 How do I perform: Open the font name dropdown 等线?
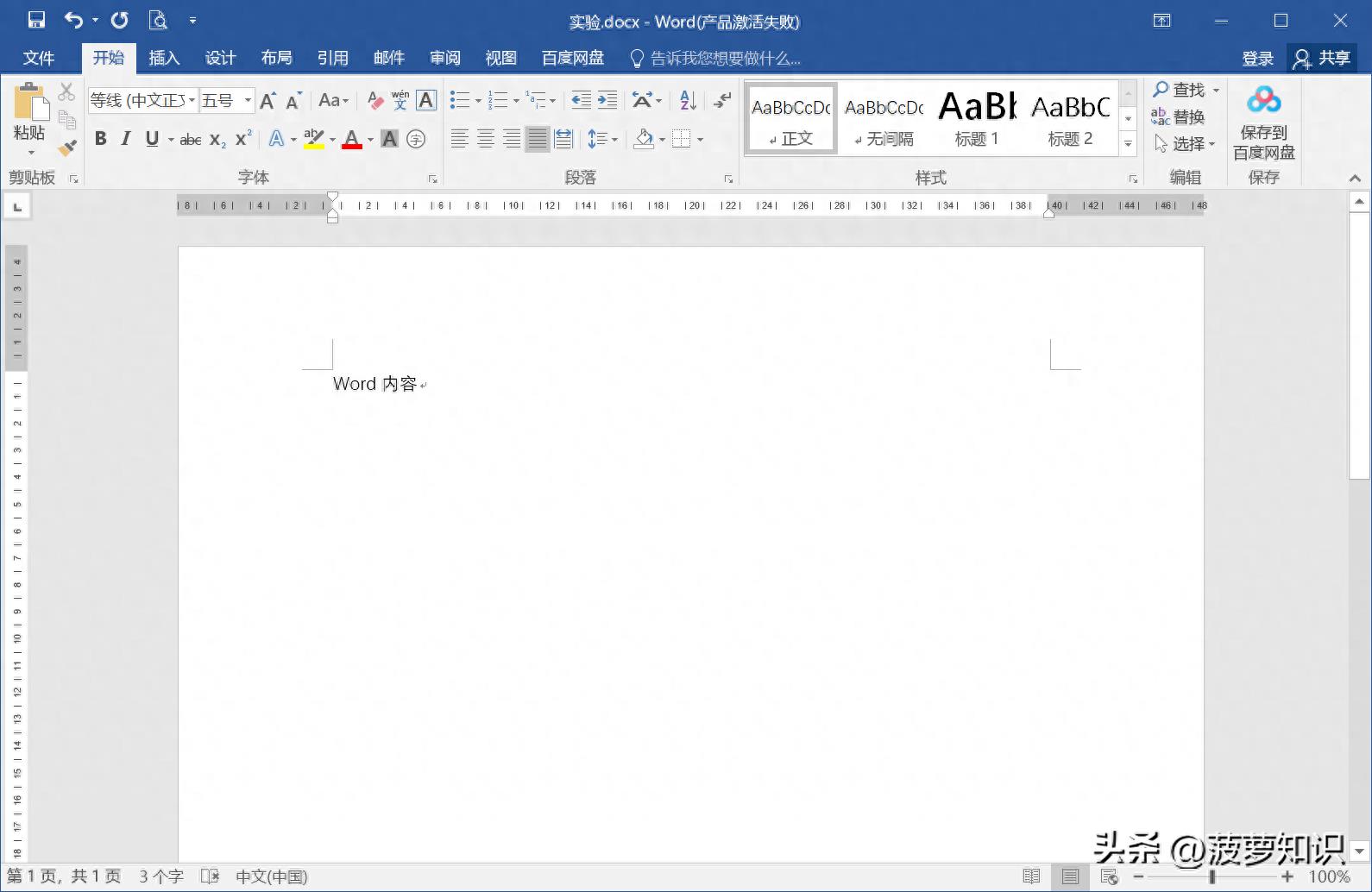192,100
